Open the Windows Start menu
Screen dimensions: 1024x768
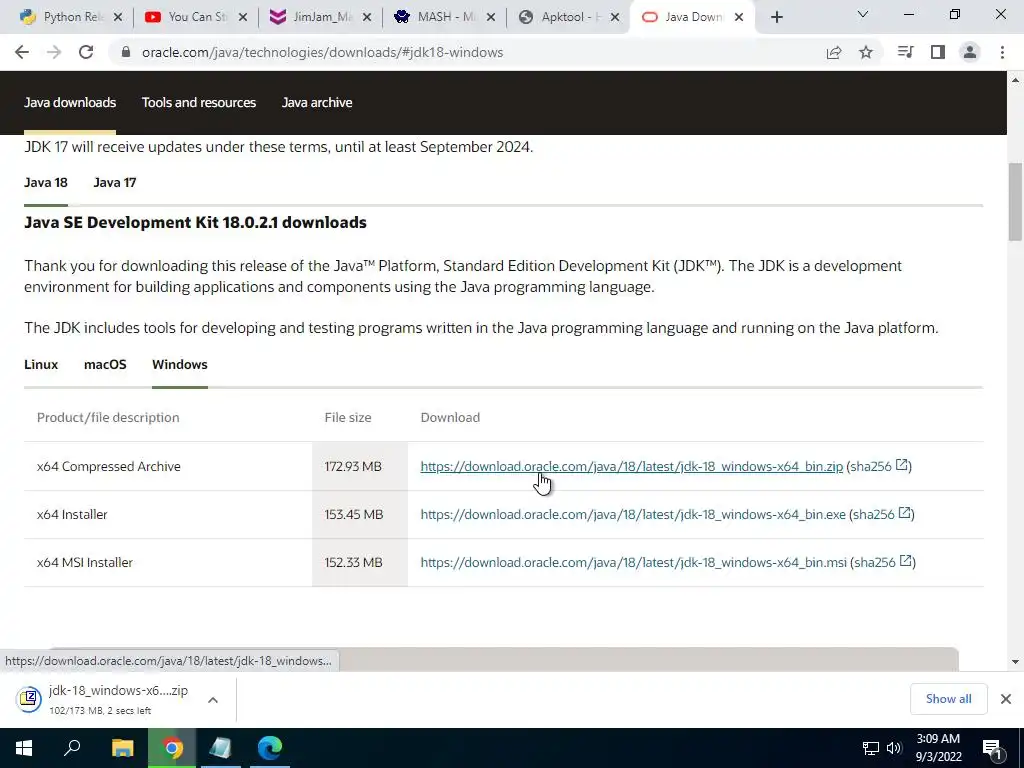[24, 748]
